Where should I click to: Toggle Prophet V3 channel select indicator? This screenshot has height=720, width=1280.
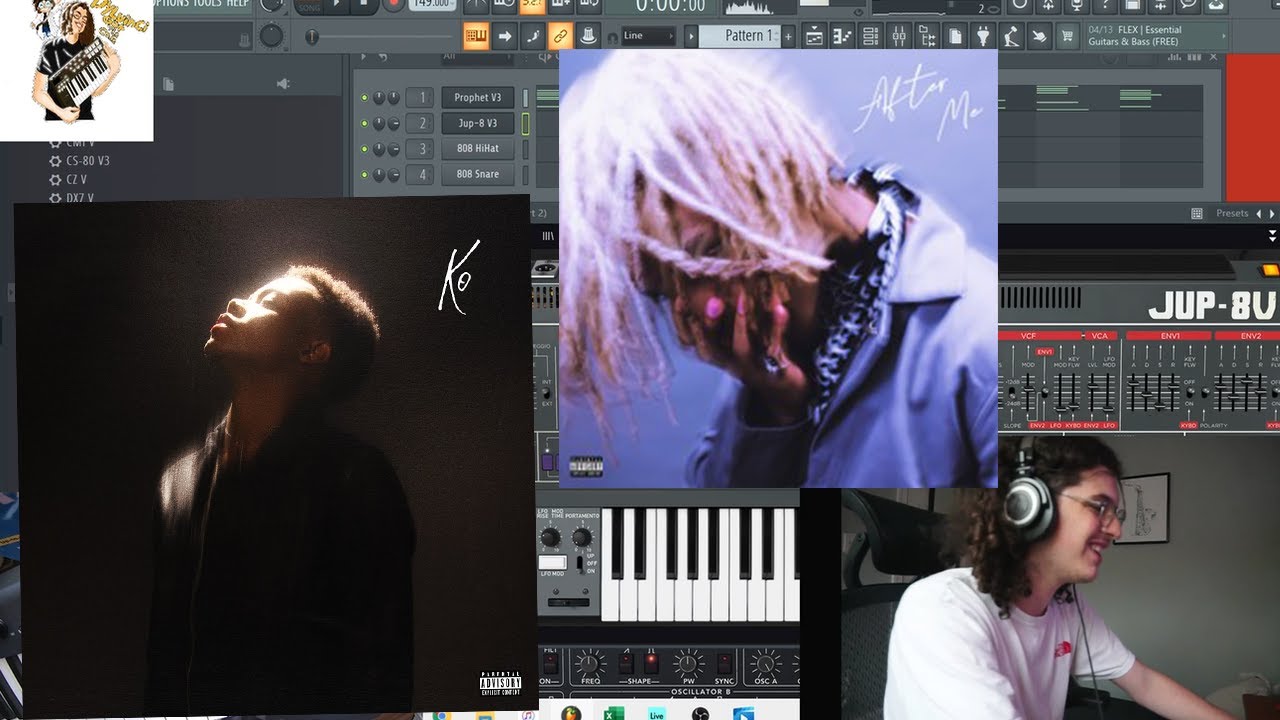(525, 98)
